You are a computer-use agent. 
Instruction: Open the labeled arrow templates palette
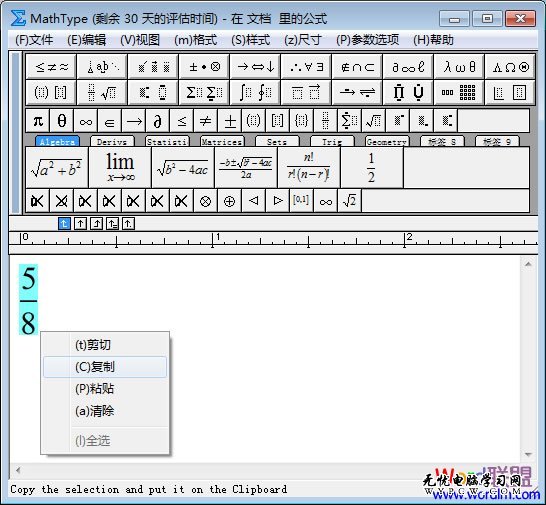(357, 92)
